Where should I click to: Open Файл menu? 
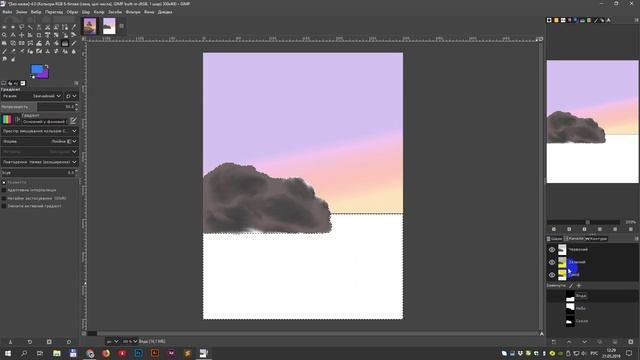(7, 12)
